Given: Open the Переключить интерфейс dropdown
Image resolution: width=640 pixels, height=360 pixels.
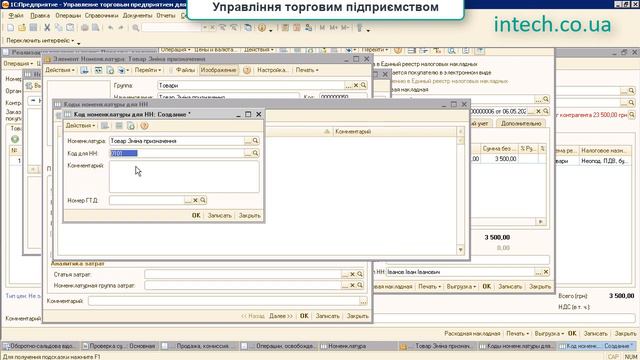Looking at the screenshot, I should click(40, 40).
